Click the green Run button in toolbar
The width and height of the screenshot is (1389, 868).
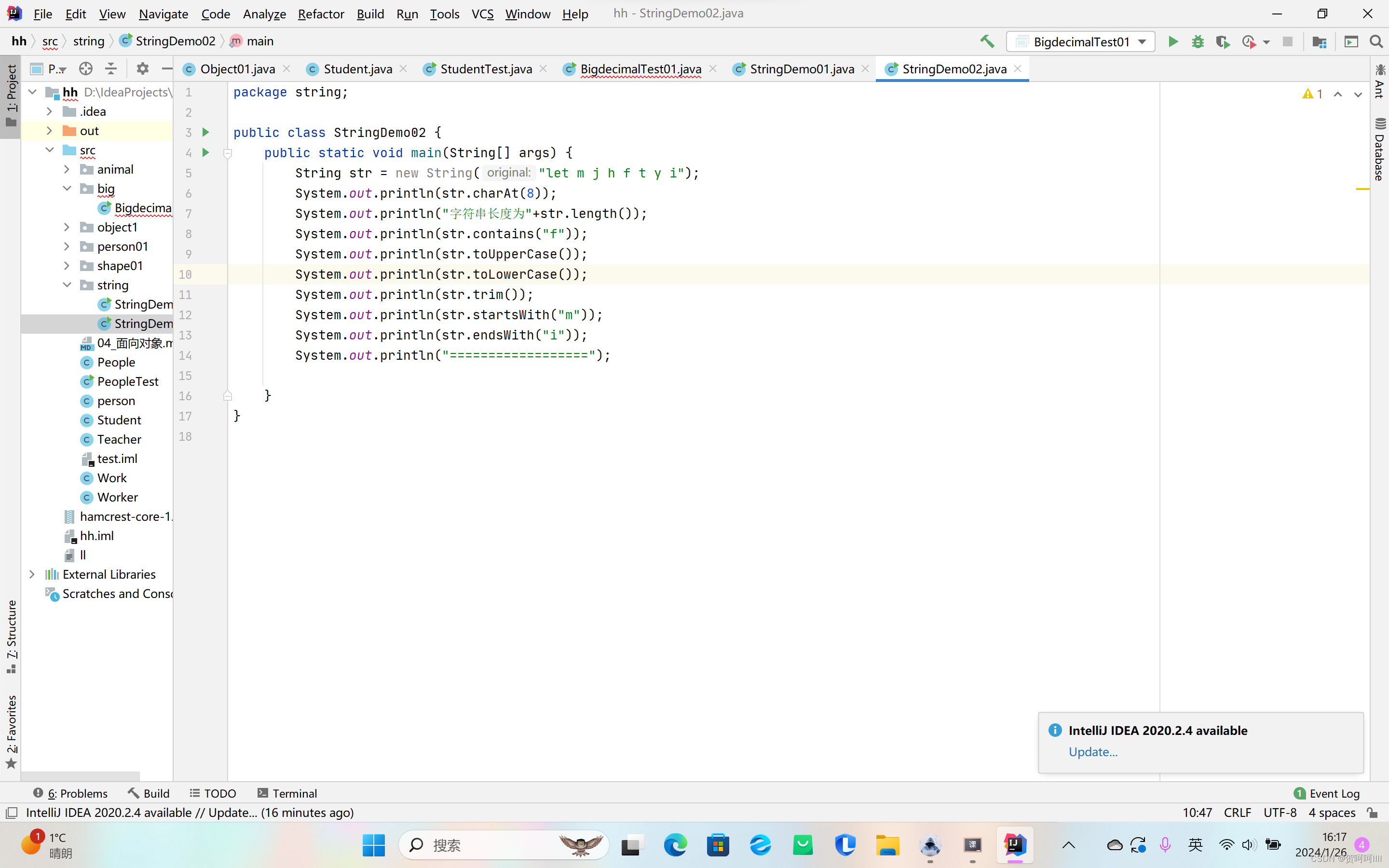coord(1172,42)
